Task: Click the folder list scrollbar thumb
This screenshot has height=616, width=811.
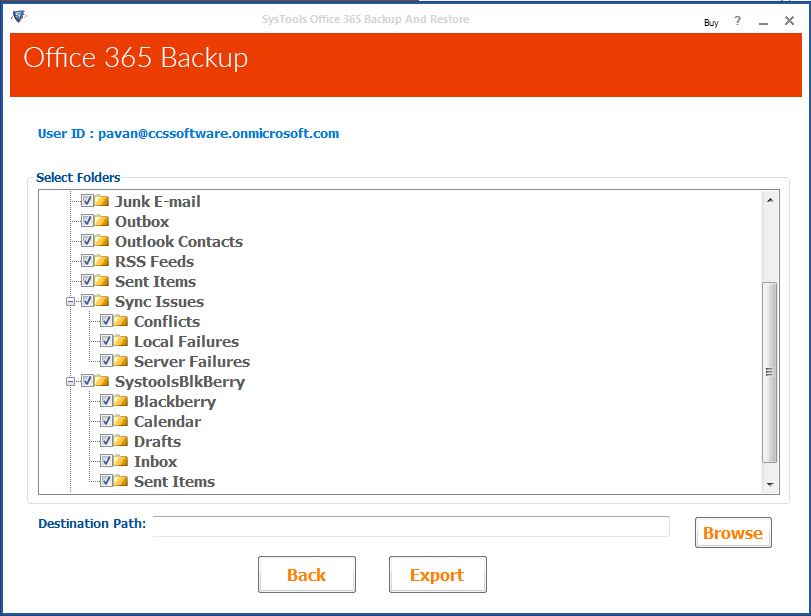Action: pyautogui.click(x=770, y=372)
